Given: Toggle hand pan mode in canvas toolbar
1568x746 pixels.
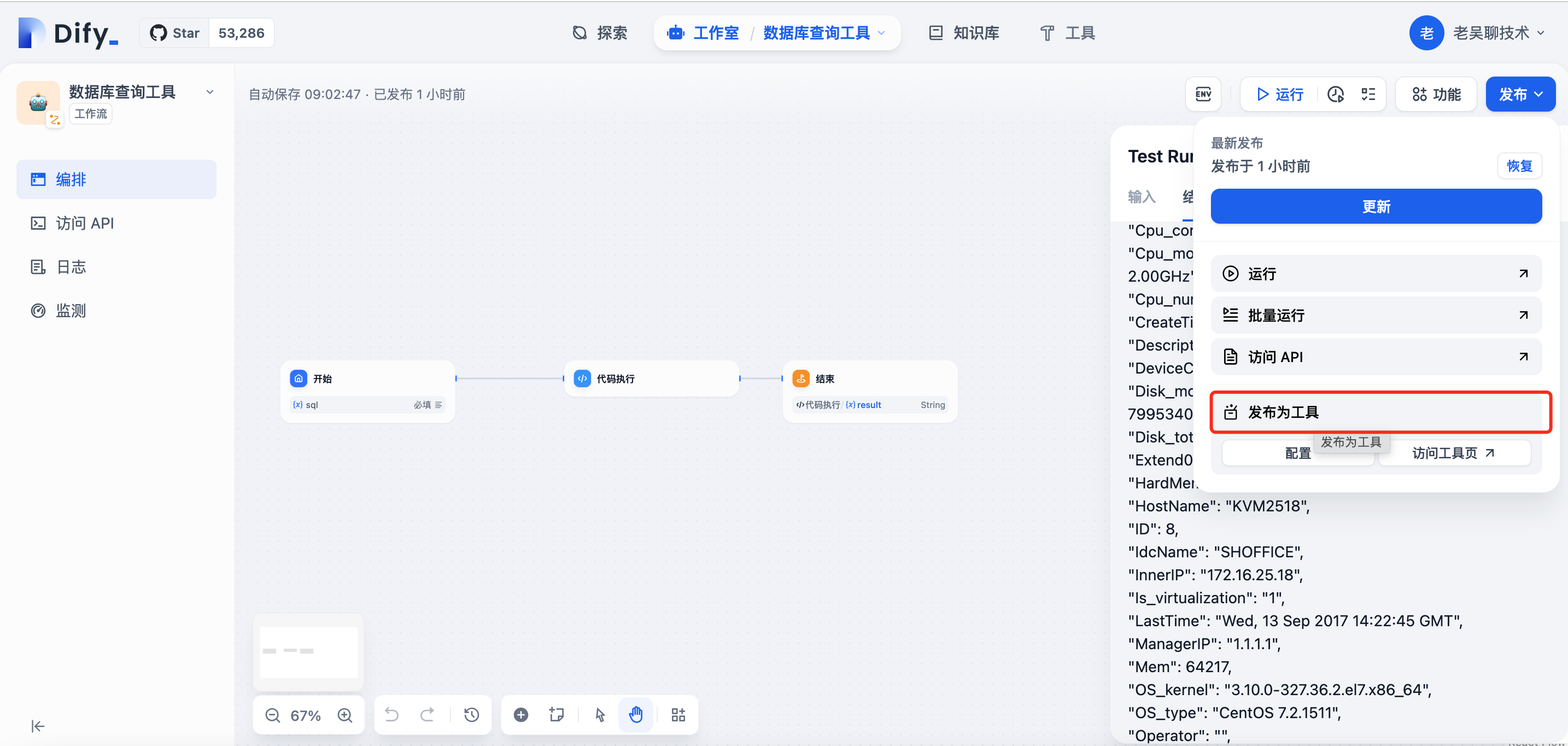Looking at the screenshot, I should [635, 715].
